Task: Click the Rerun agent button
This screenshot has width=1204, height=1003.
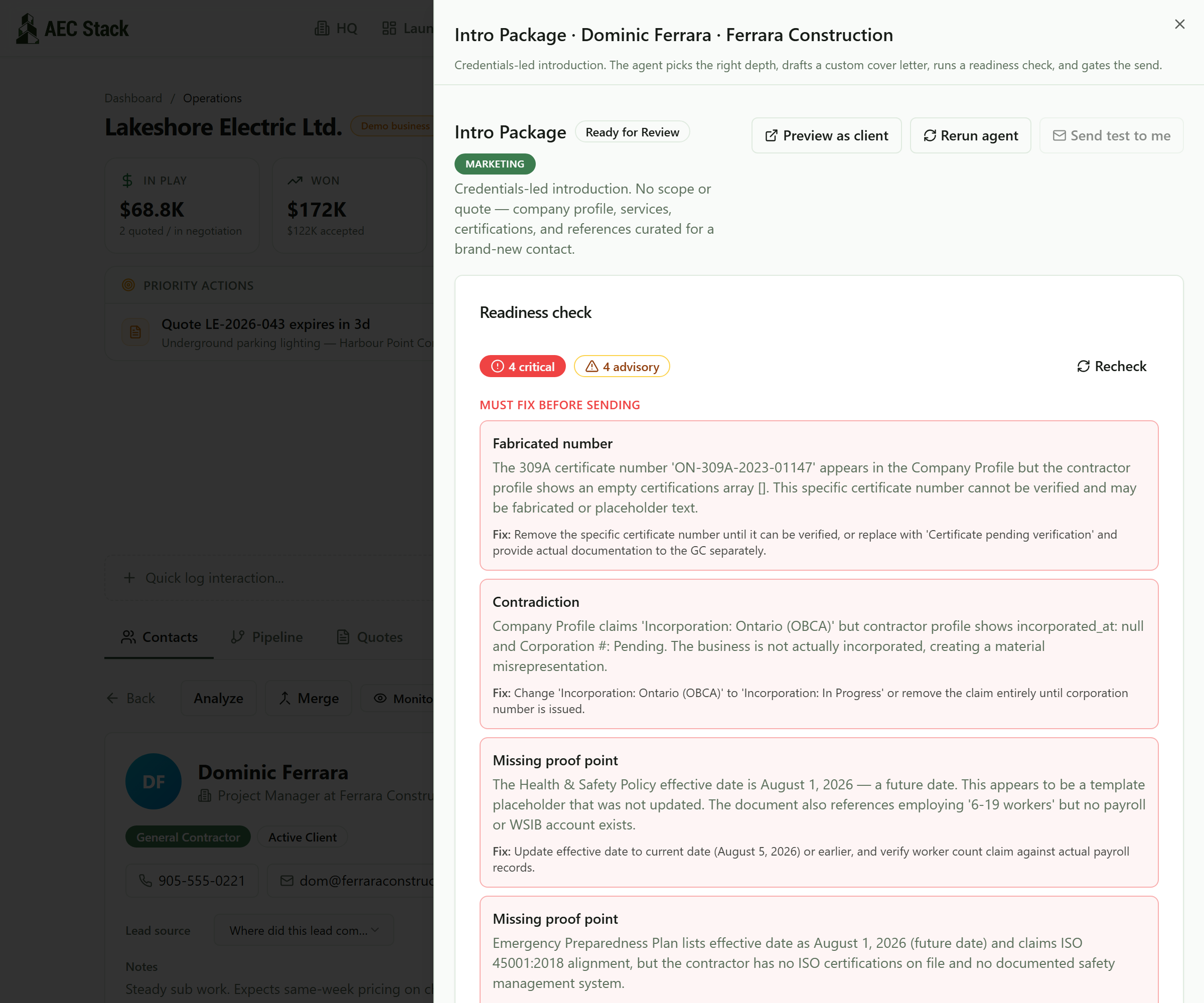Action: tap(970, 135)
